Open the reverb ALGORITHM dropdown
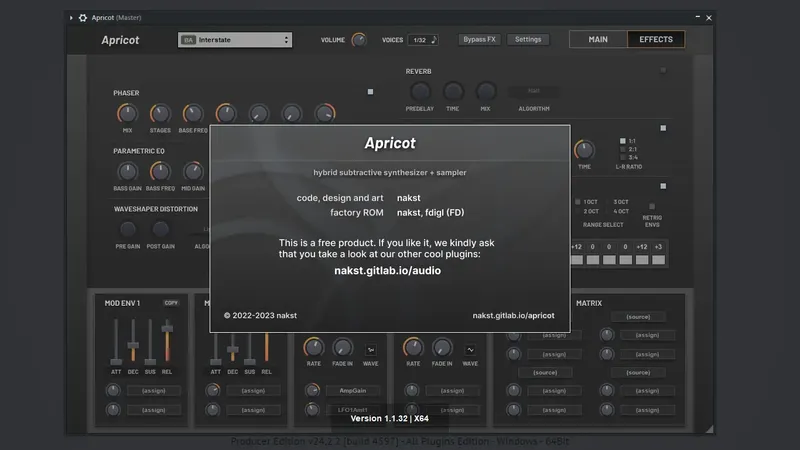The width and height of the screenshot is (800, 450). [x=534, y=91]
